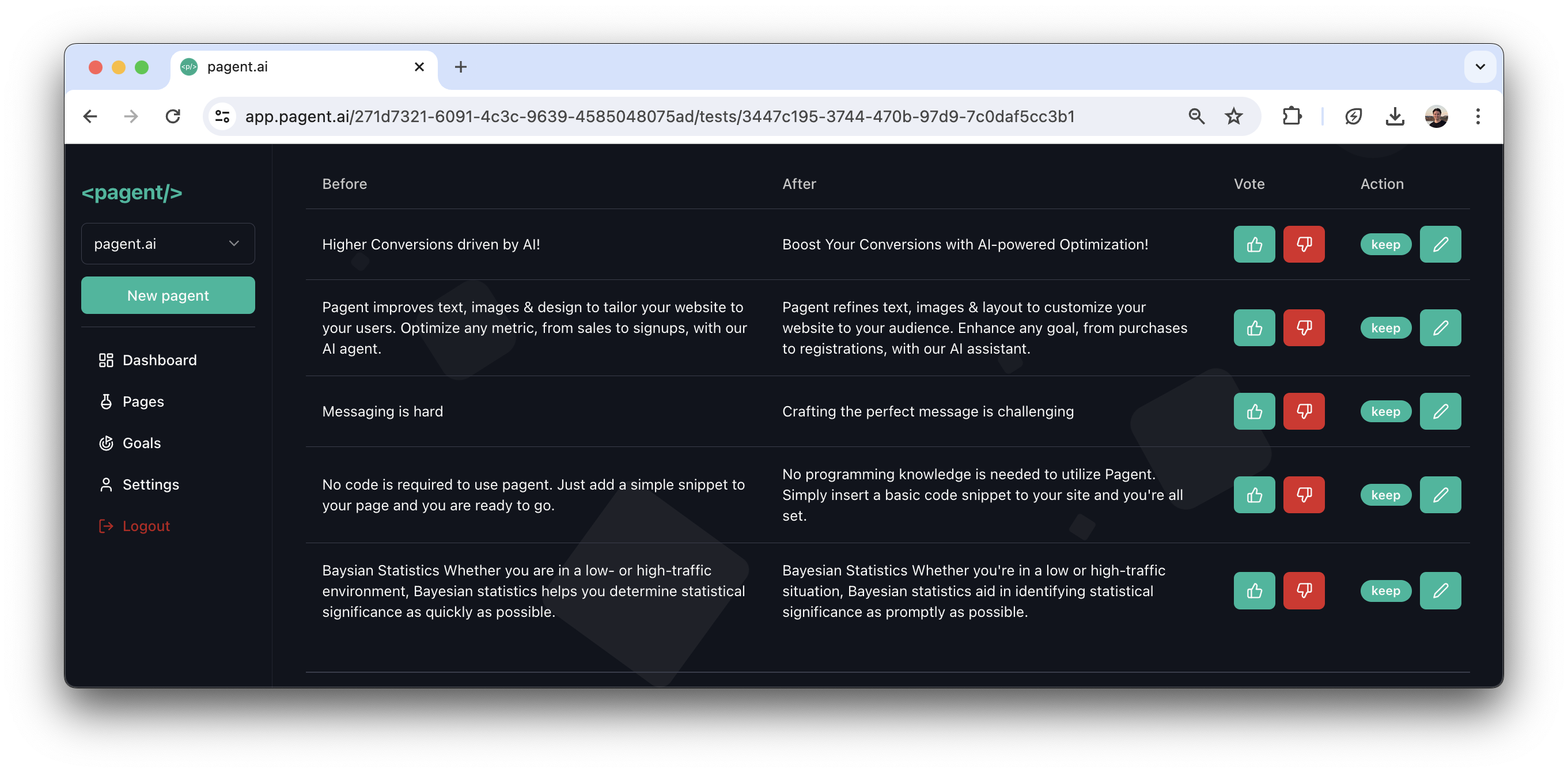
Task: Expand the browser tab search chevron
Action: [1480, 66]
